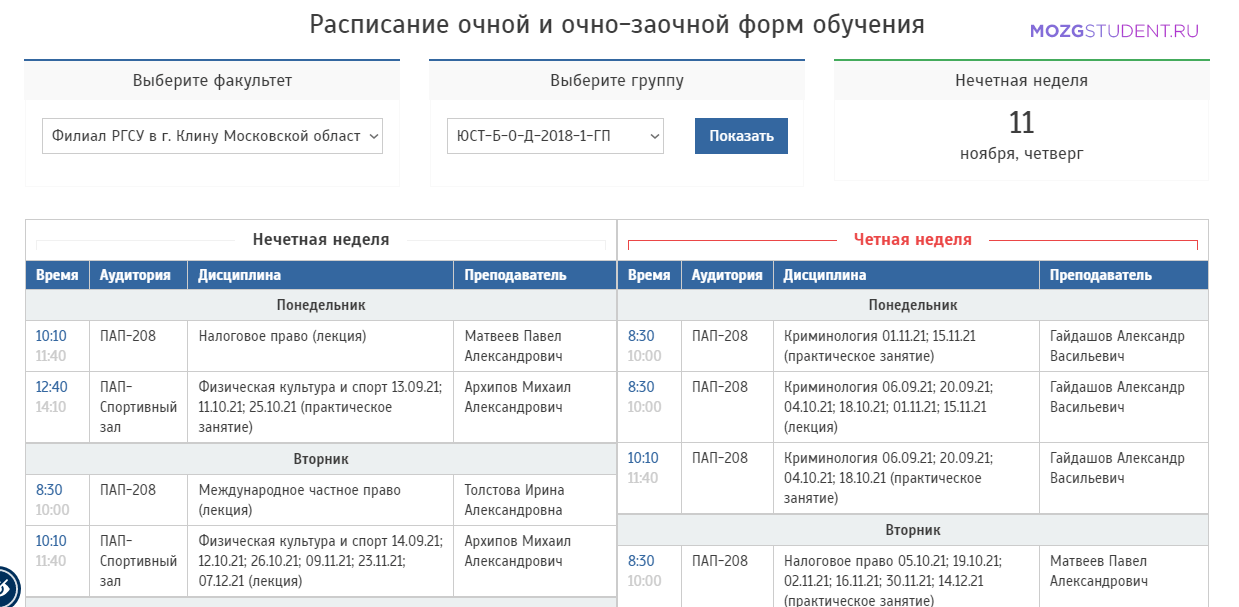Viewport: 1239px width, 607px height.
Task: Open the group selection dropdown ЮСТ-Б-0-Д-2018-1-ГП
Action: coord(555,136)
